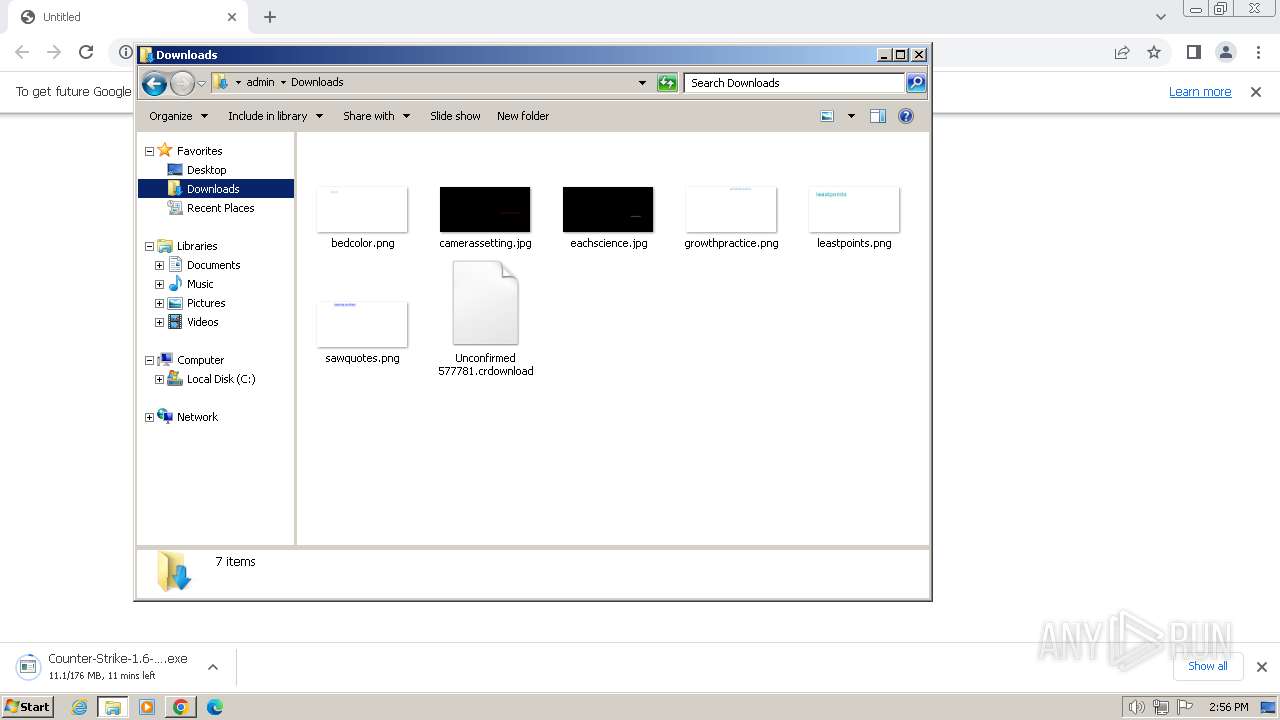Select the Music library
Screen dimensions: 1280x720
pos(200,284)
